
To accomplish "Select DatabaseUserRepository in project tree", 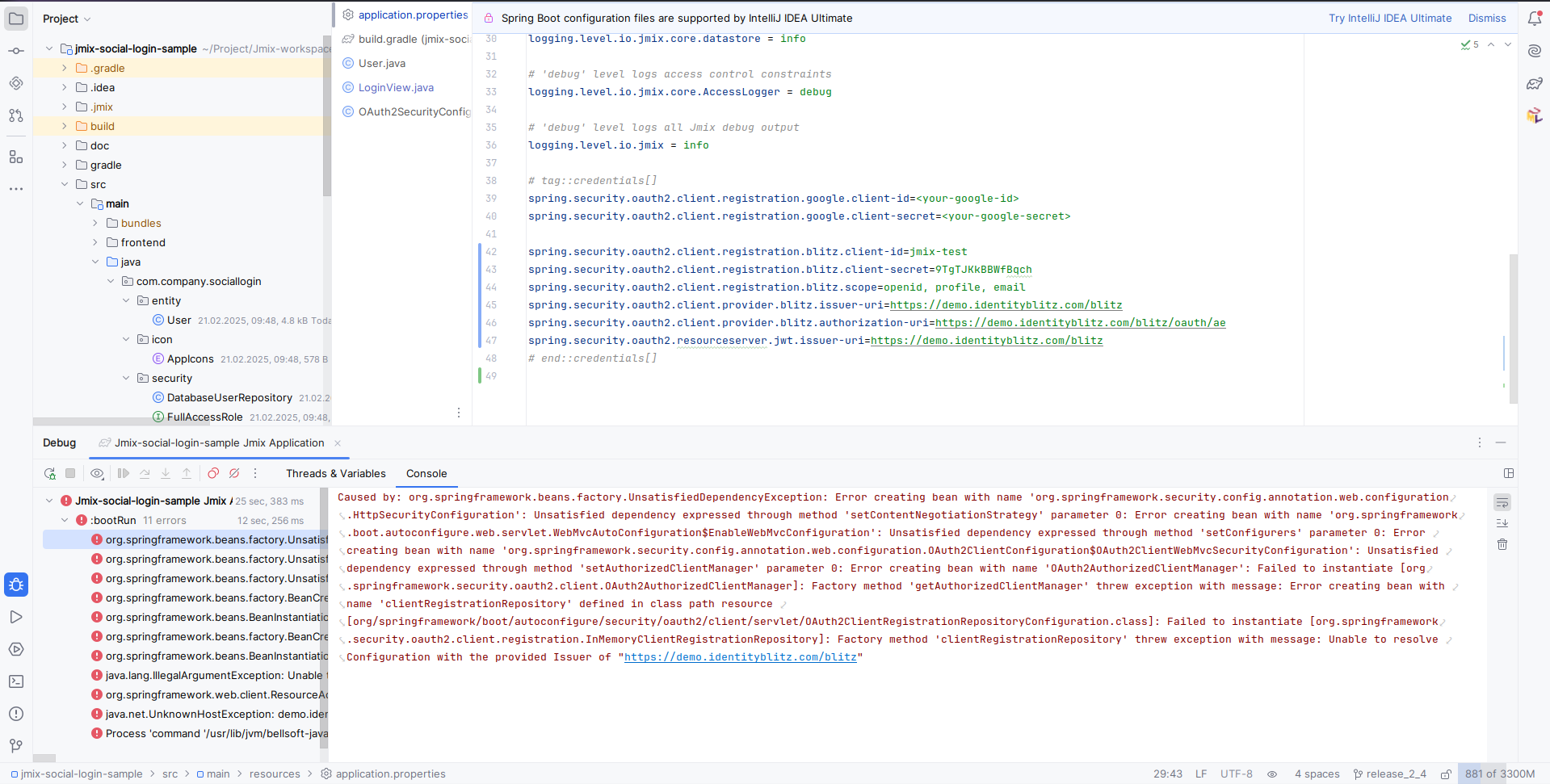I will tap(229, 398).
